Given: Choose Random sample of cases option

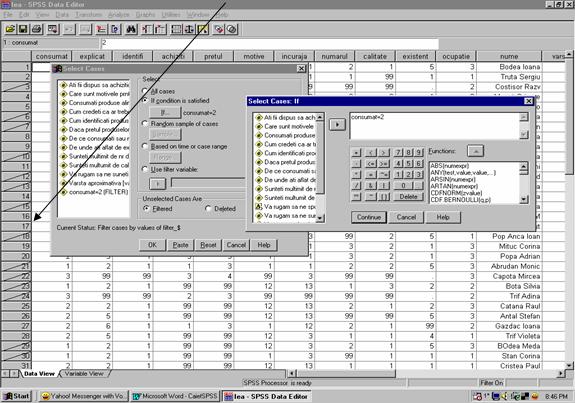Looking at the screenshot, I should (145, 124).
